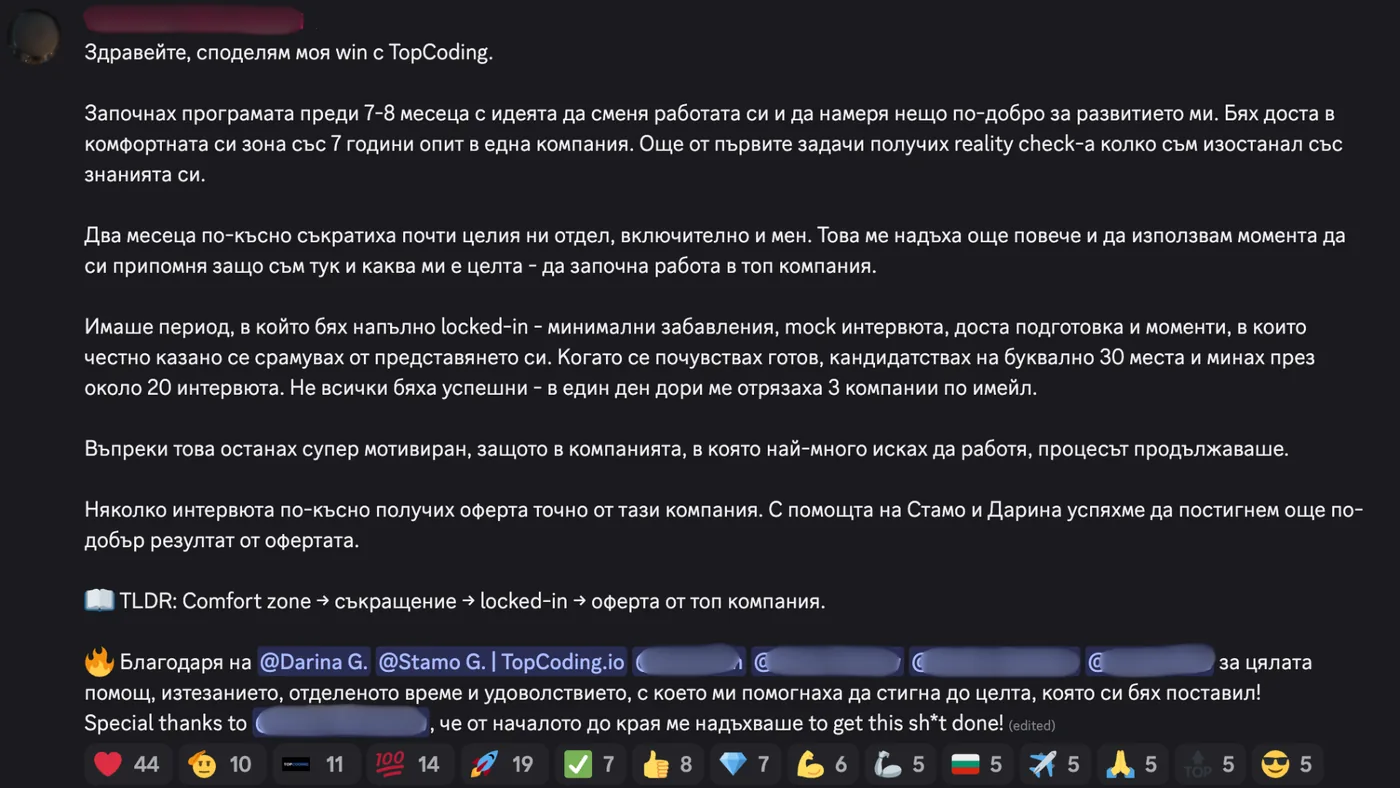Click the paragraph starting 'Няколко интервюта'
1400x788 pixels.
724,526
